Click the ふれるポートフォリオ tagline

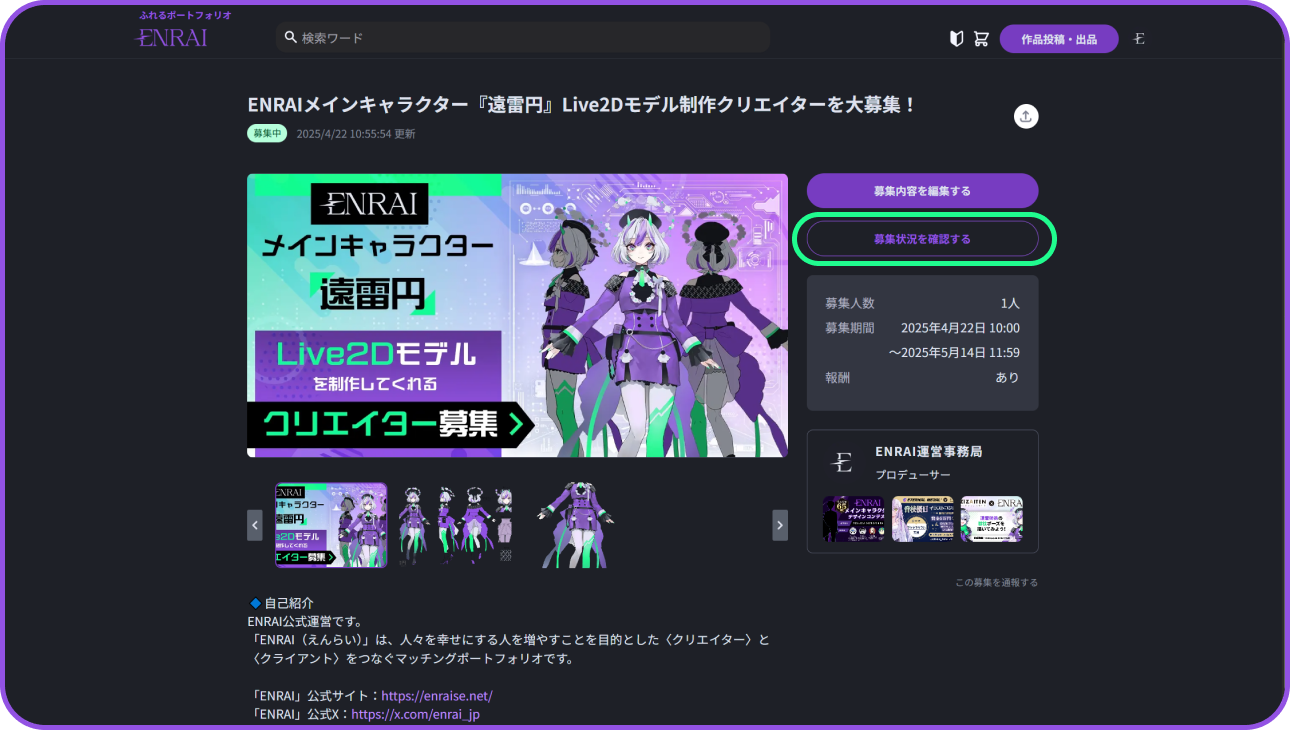[x=185, y=16]
